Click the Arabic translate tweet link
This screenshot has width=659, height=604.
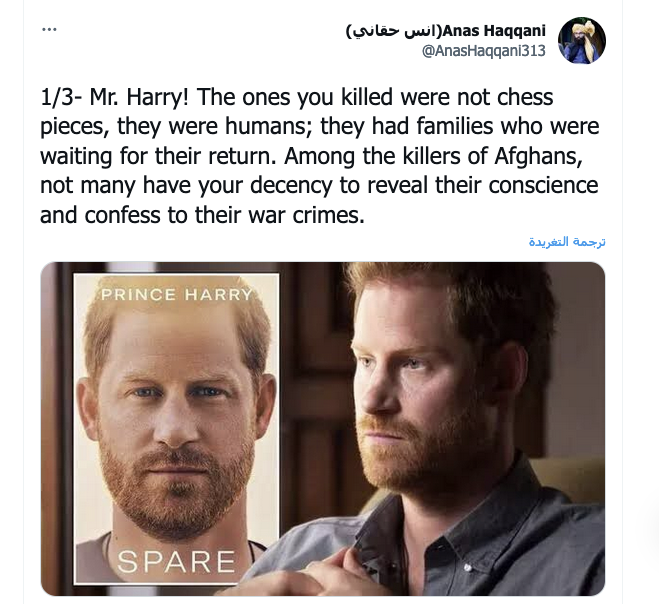pyautogui.click(x=567, y=242)
